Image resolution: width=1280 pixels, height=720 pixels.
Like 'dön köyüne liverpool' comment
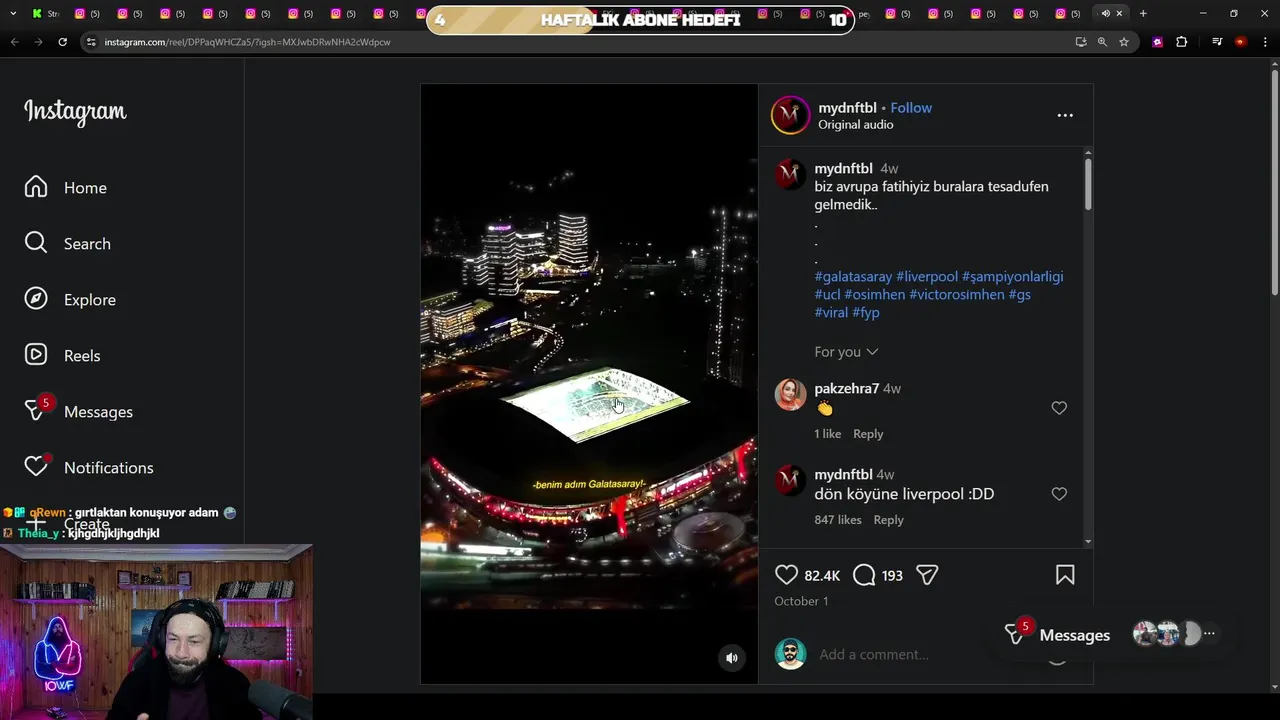pos(1059,494)
